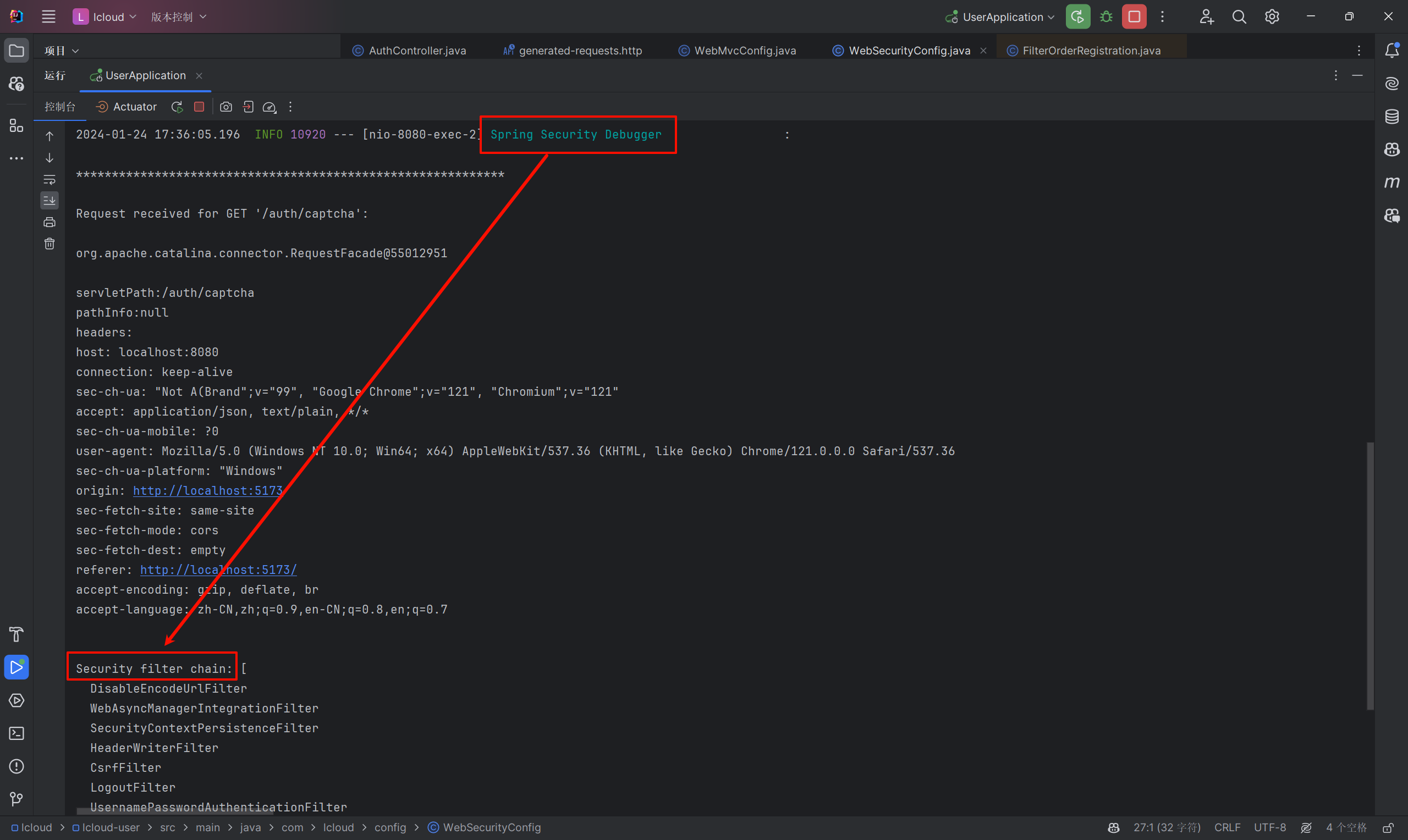This screenshot has width=1408, height=840.
Task: Expand the 项目 view dropdown
Action: point(62,51)
